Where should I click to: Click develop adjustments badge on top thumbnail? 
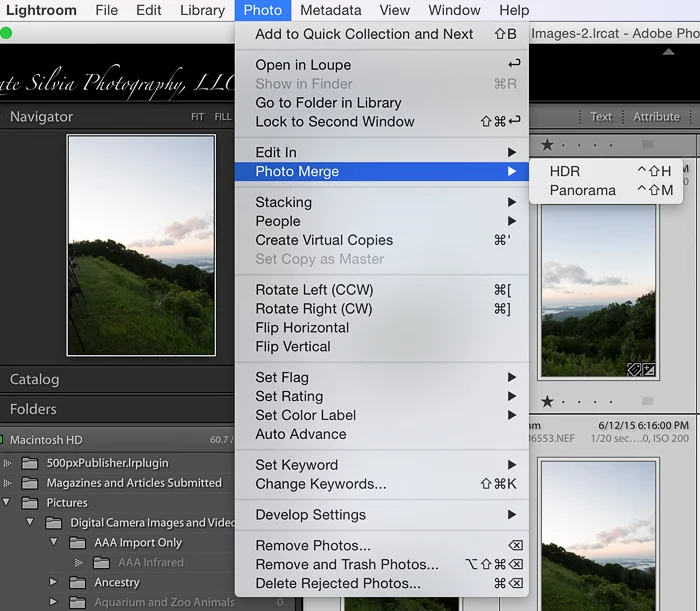649,370
